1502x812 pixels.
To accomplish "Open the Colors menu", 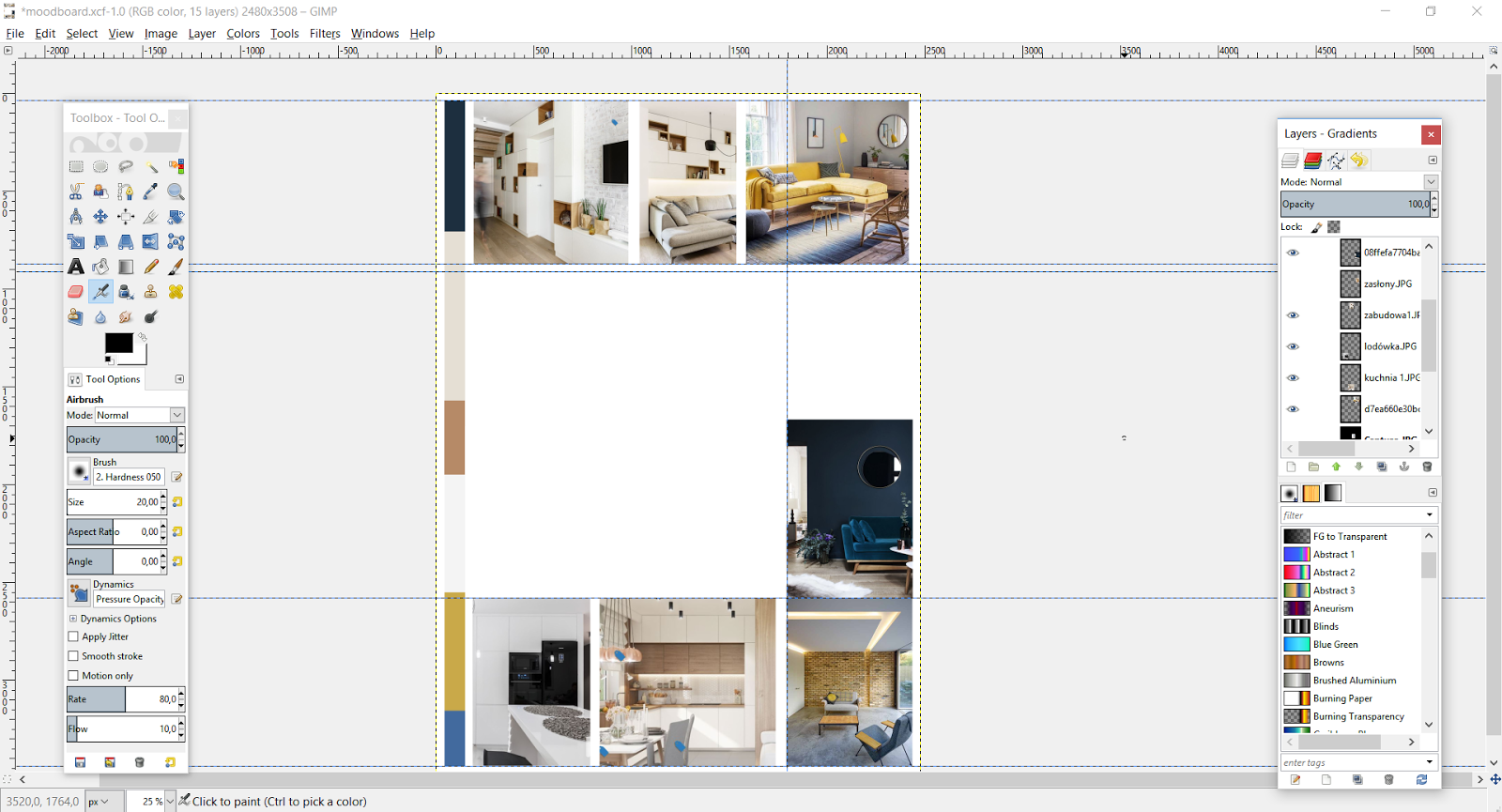I will click(x=243, y=33).
